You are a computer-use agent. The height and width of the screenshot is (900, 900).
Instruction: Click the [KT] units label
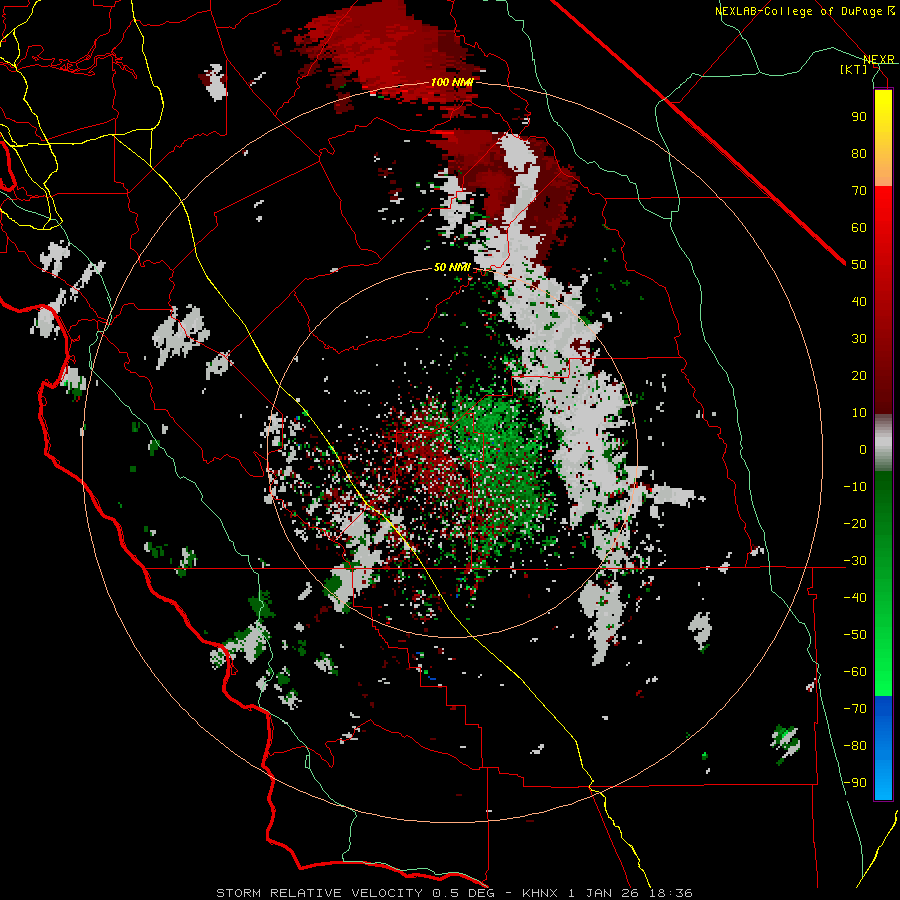point(854,69)
